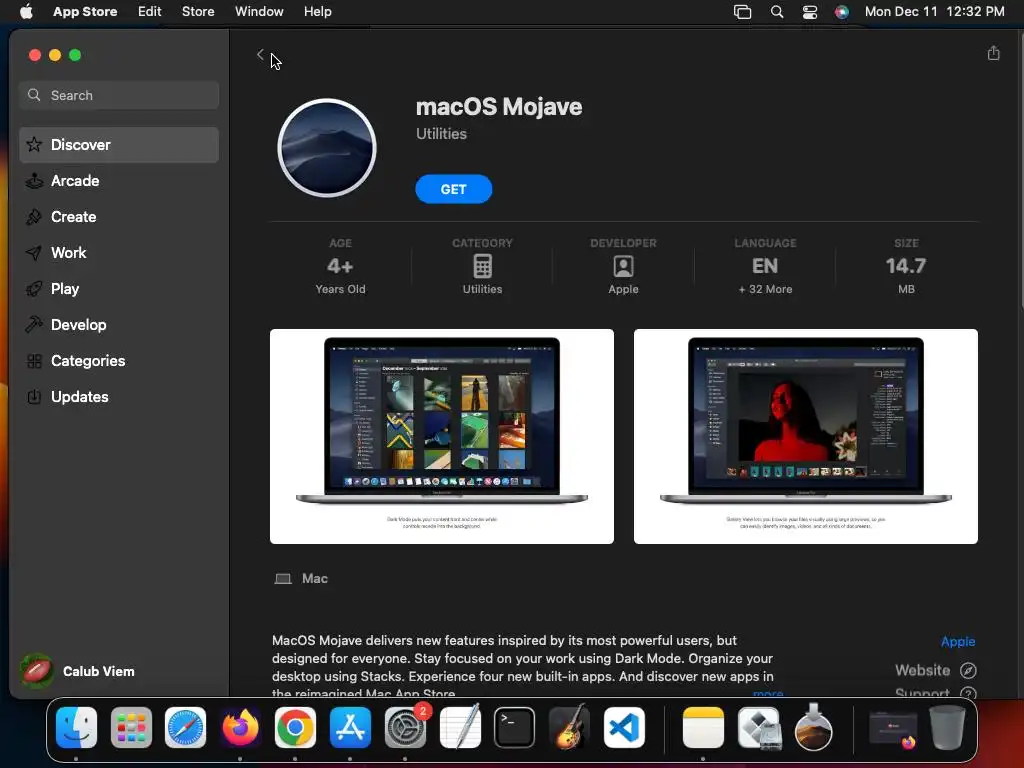1024x768 pixels.
Task: Open the App Store menu
Action: (x=85, y=12)
